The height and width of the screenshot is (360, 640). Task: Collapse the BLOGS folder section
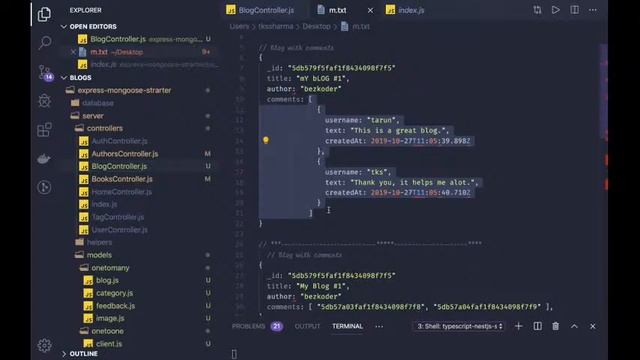(x=64, y=78)
